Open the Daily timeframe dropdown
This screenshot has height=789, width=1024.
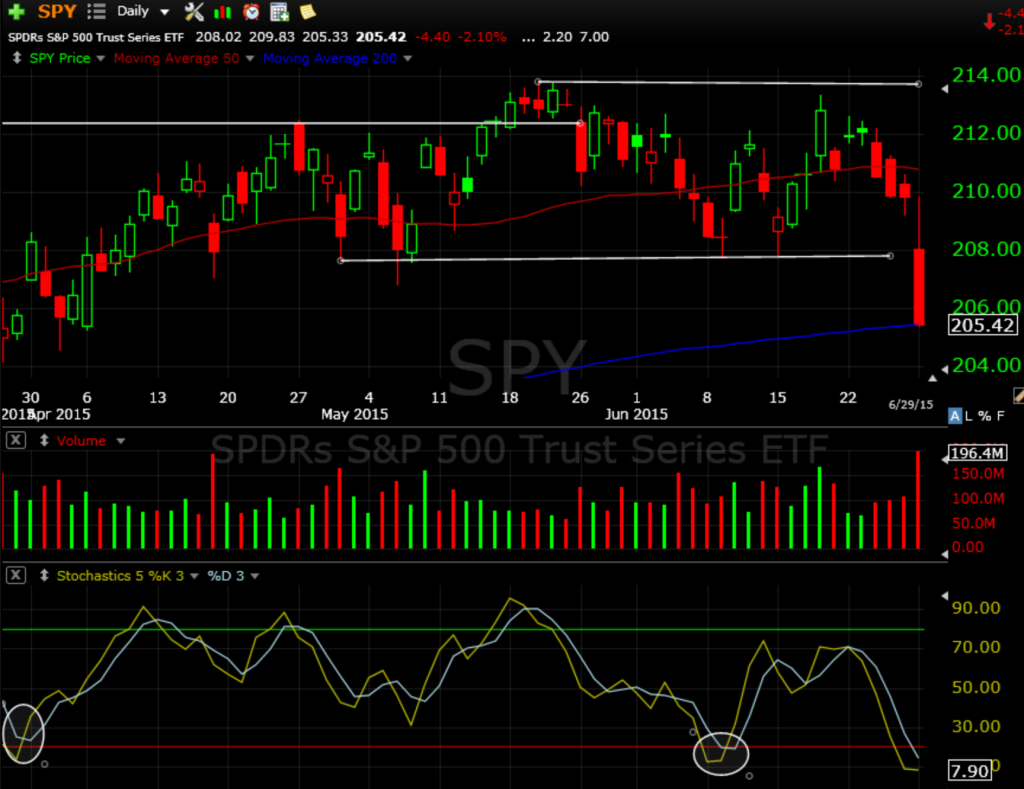[x=142, y=11]
